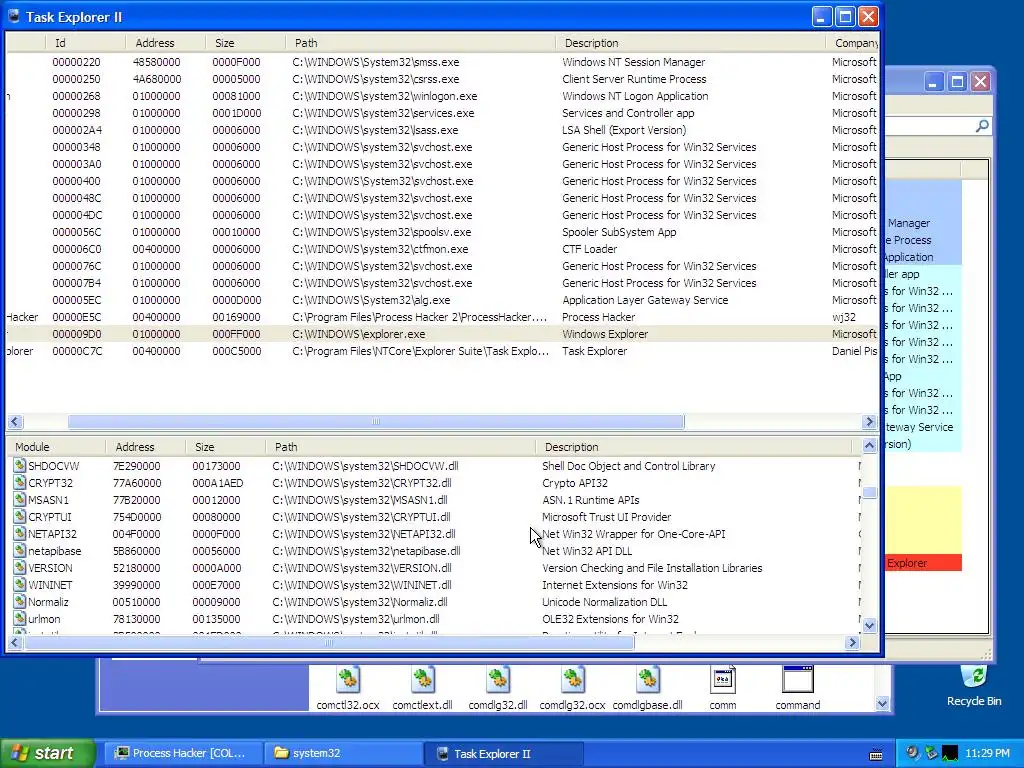The width and height of the screenshot is (1024, 768).
Task: Click the clock showing 11:29 PM
Action: coord(987,754)
